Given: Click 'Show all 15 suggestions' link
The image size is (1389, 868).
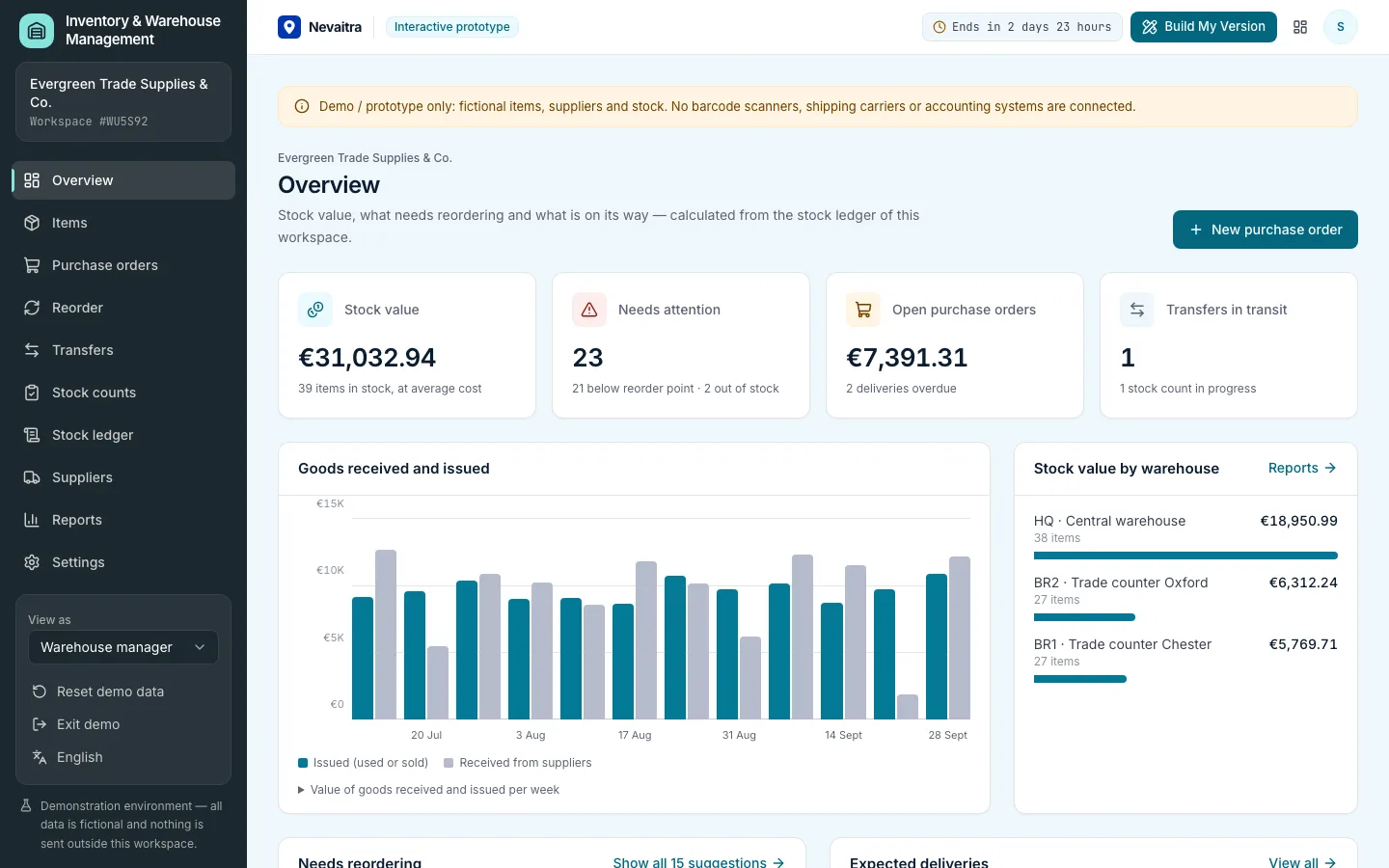Looking at the screenshot, I should click(698, 862).
